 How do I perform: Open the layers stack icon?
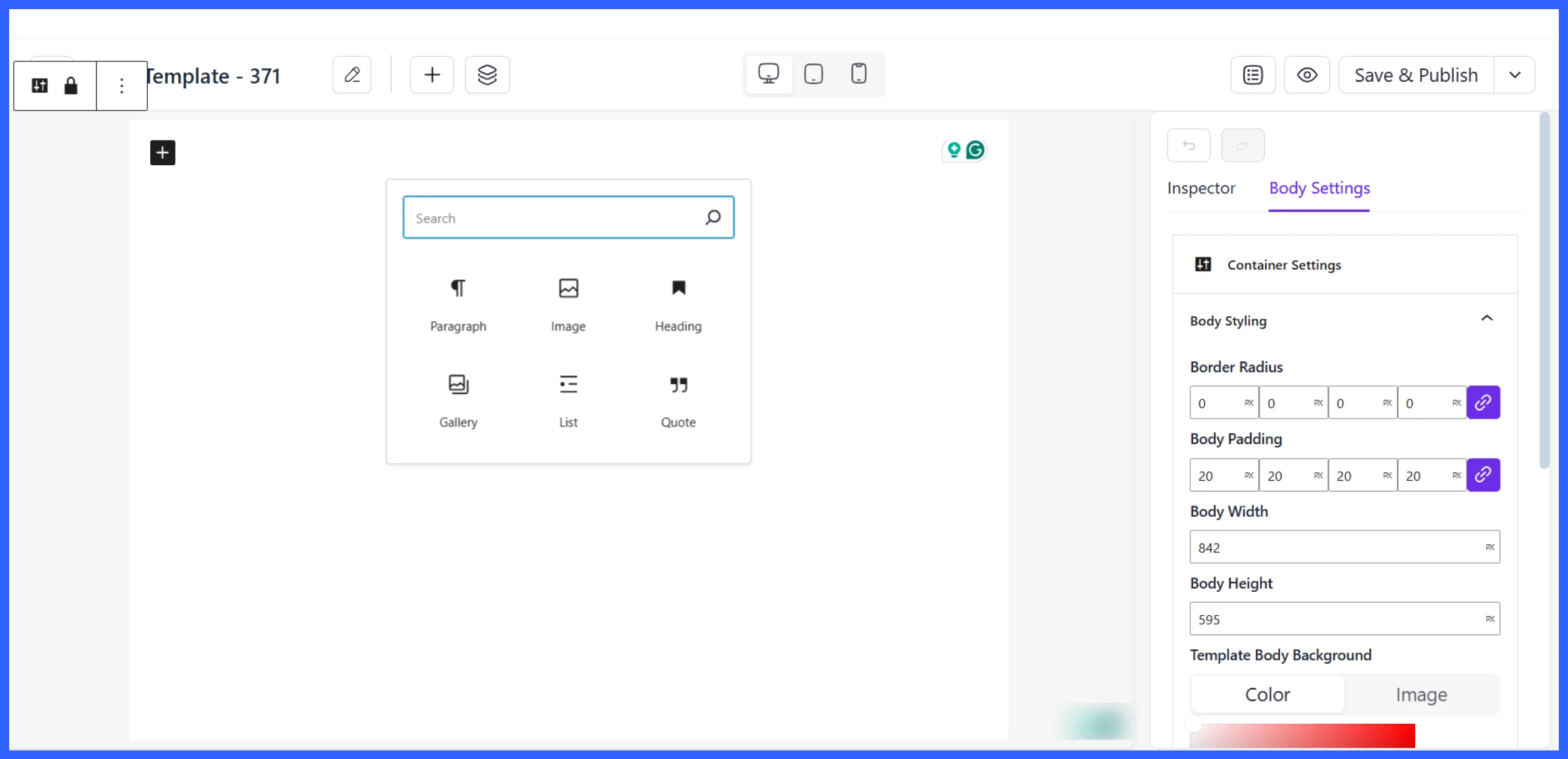(487, 75)
